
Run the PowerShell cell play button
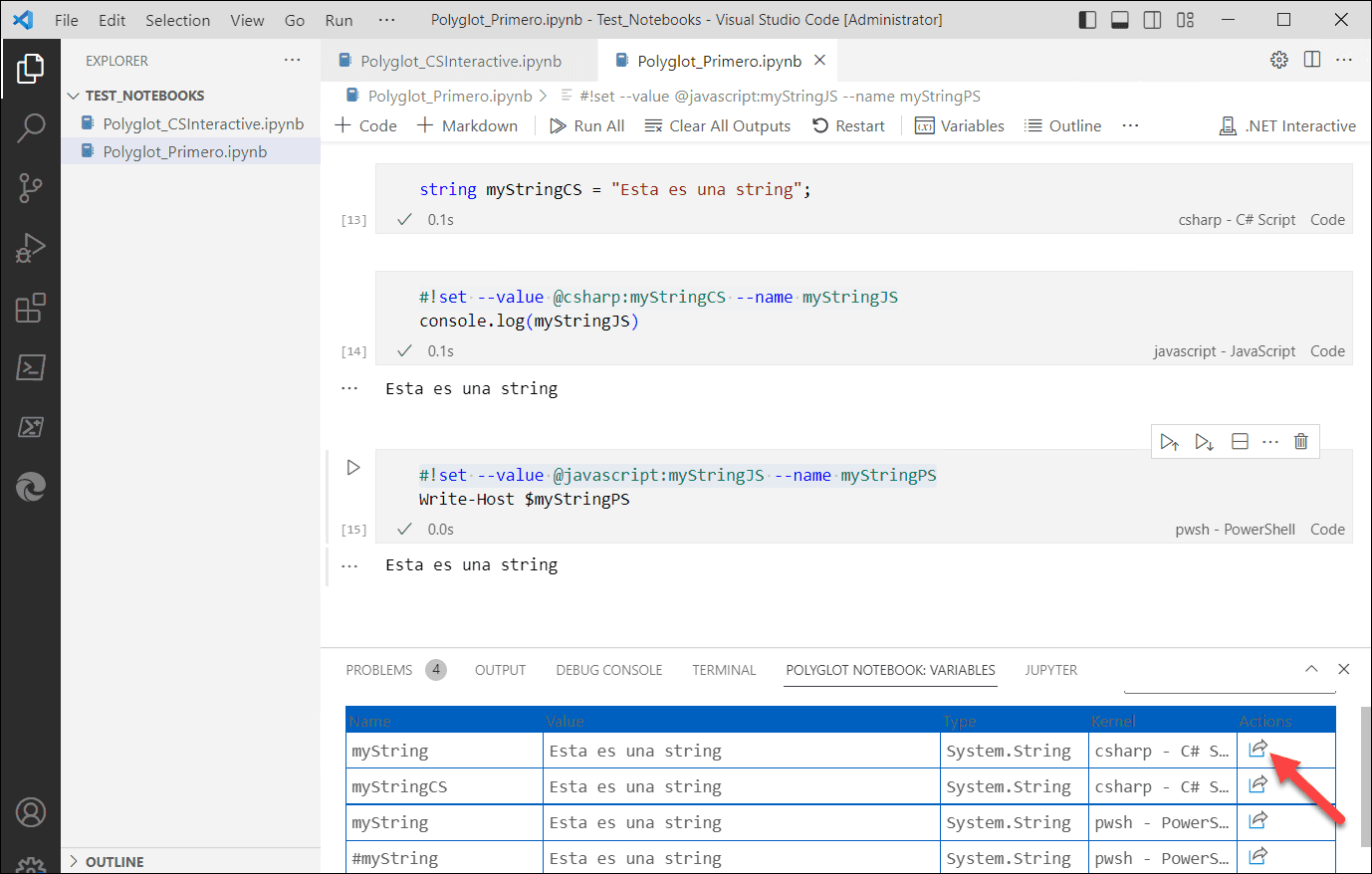[353, 467]
